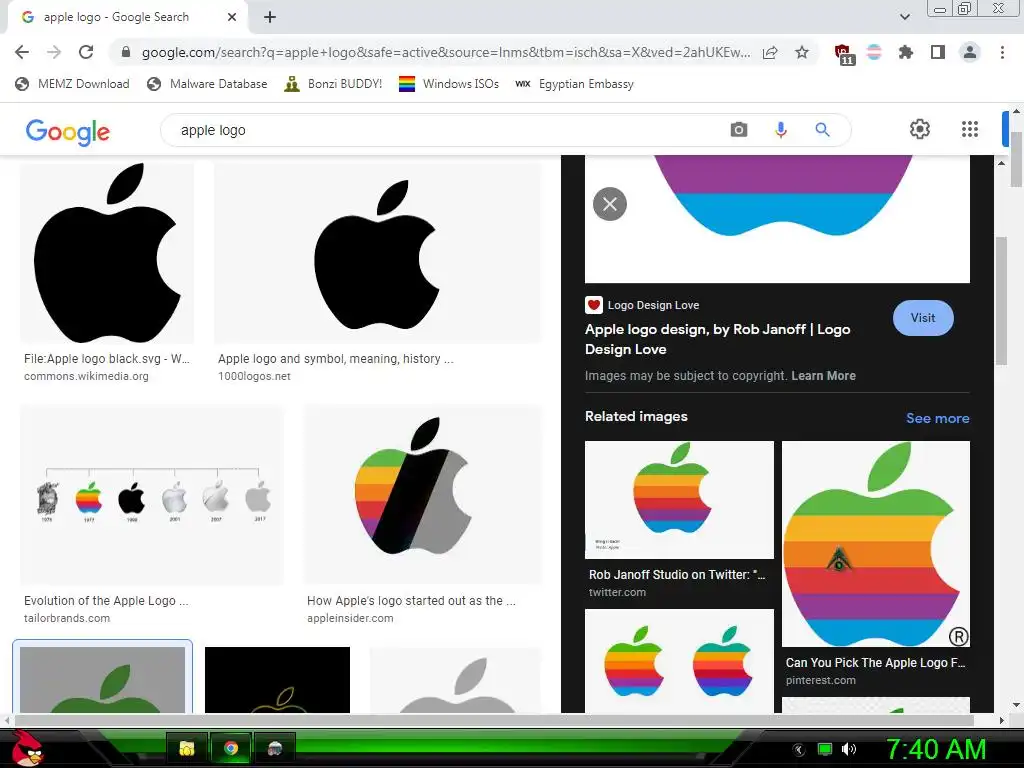Click the Can You Pick The Apple Logo caption
1024x768 pixels.
(x=875, y=662)
